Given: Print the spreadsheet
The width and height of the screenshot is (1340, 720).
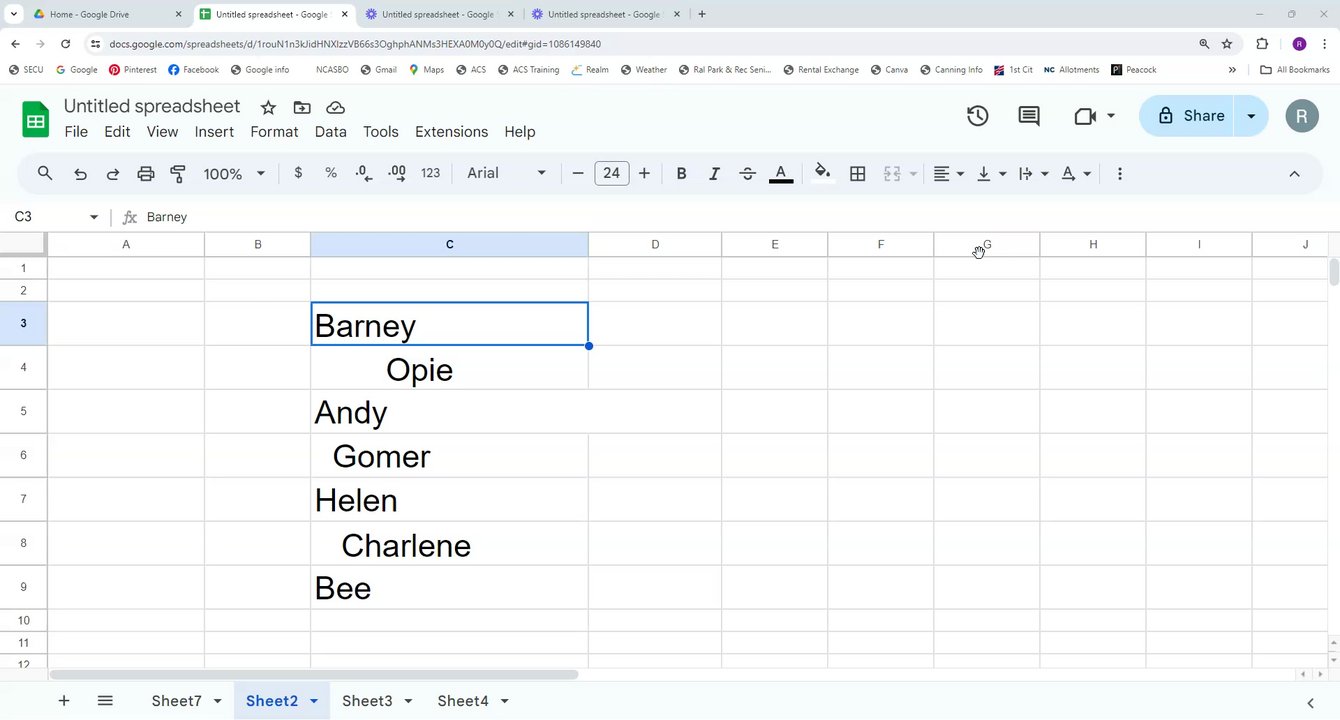Looking at the screenshot, I should tap(146, 174).
